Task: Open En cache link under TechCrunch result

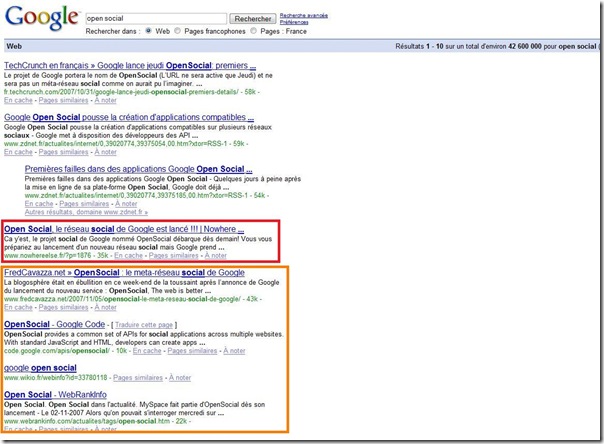Action: (x=18, y=100)
